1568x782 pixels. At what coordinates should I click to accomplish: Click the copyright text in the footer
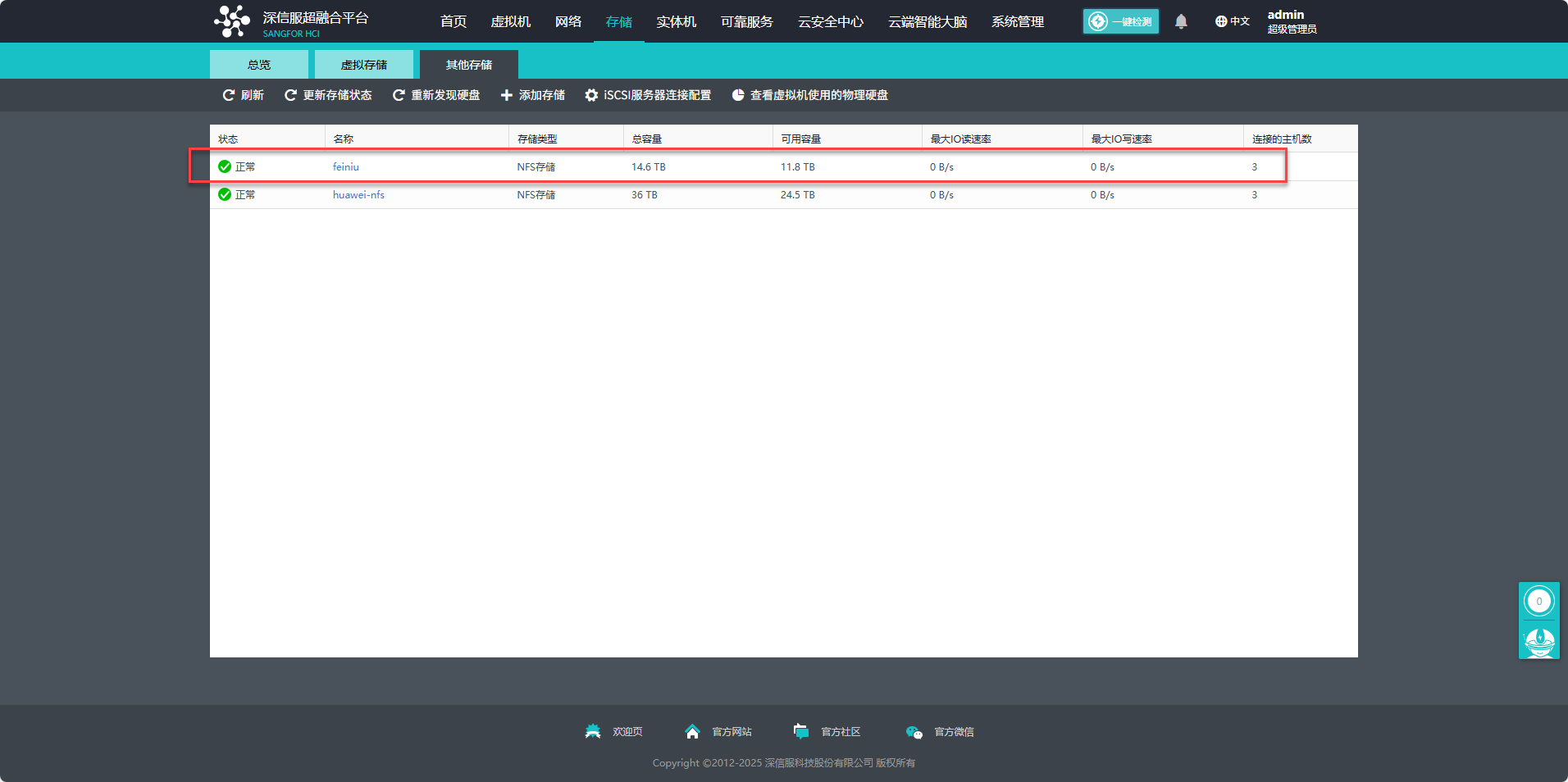(x=784, y=762)
